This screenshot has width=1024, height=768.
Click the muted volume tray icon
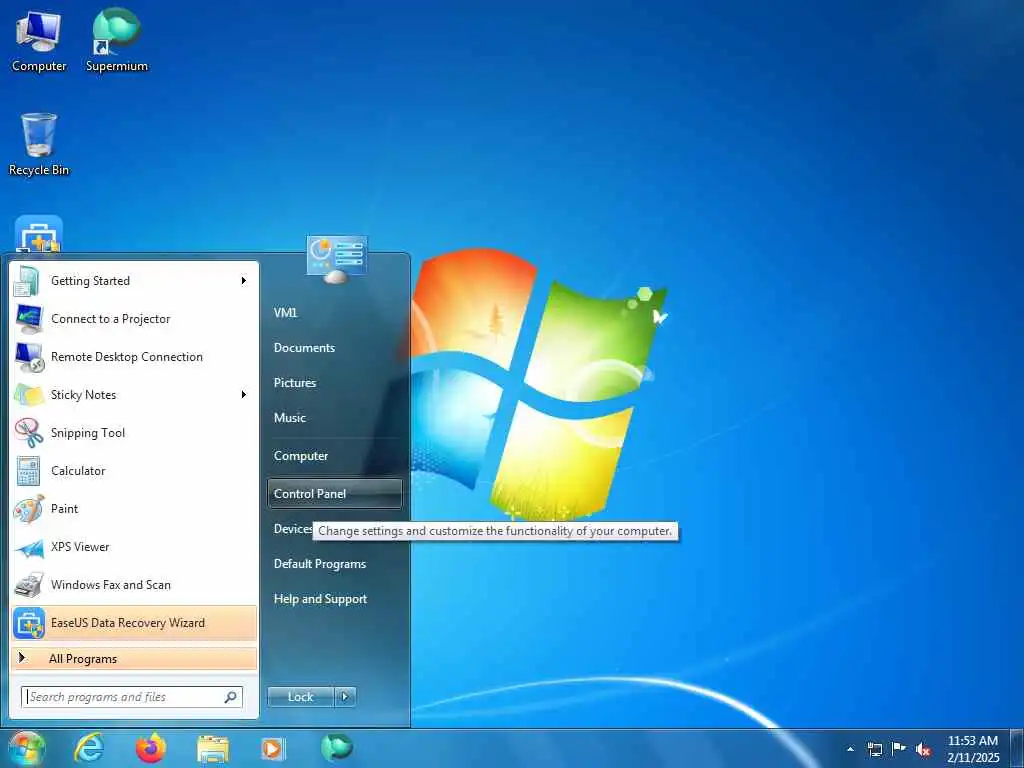(x=923, y=749)
